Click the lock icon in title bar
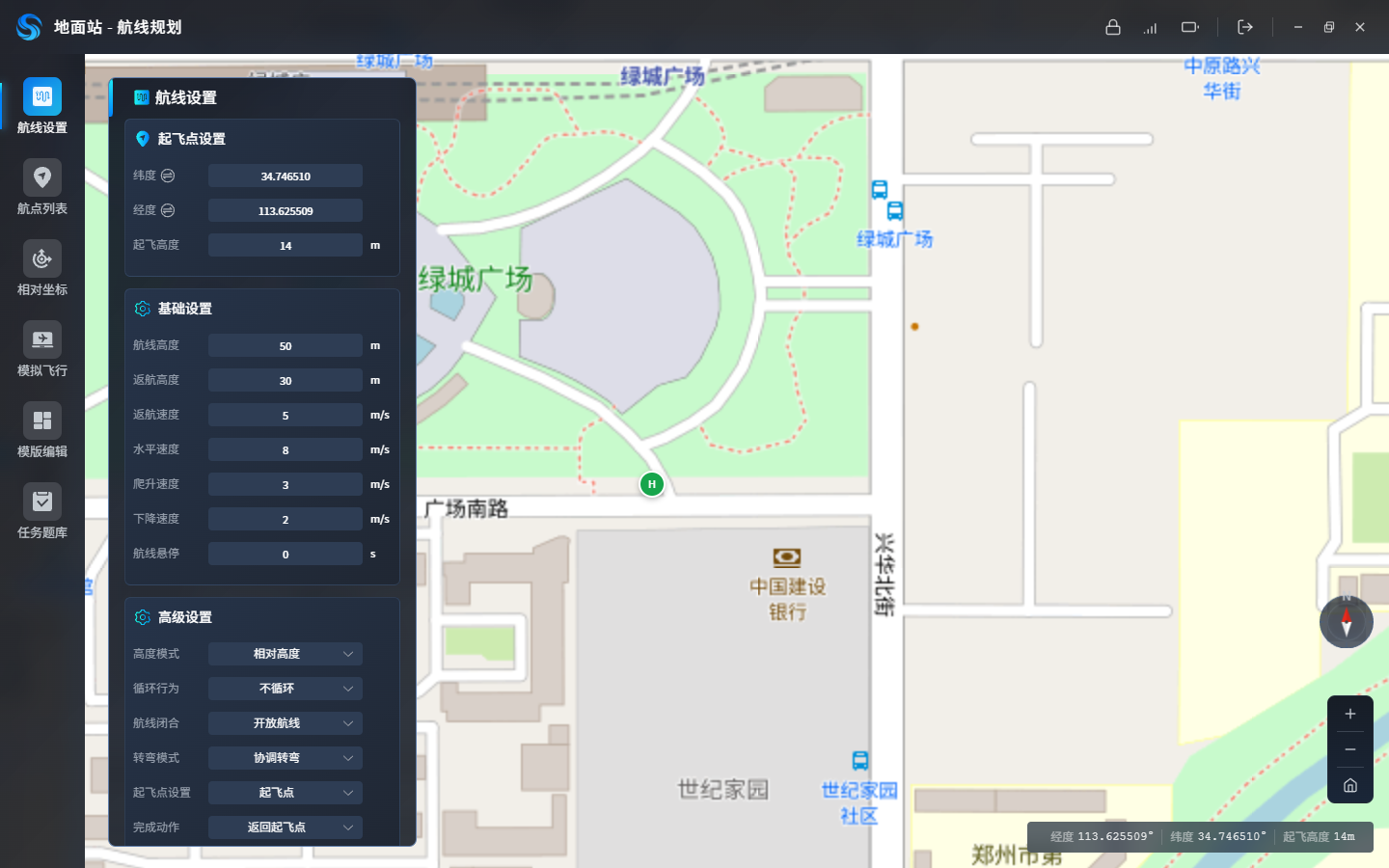 coord(1113,27)
